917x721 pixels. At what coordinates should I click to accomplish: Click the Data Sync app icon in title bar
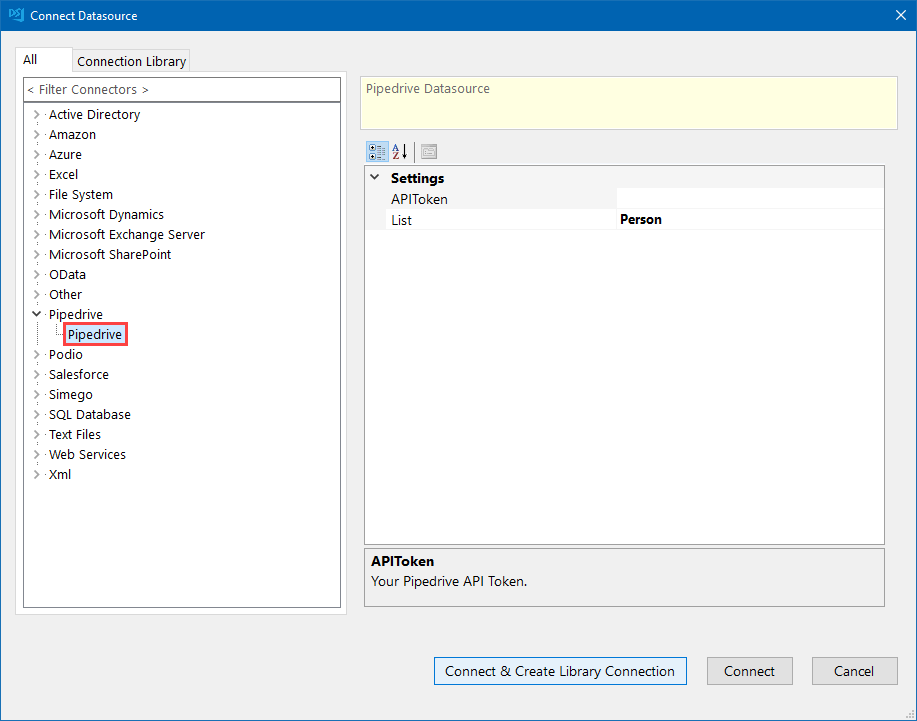(x=16, y=15)
